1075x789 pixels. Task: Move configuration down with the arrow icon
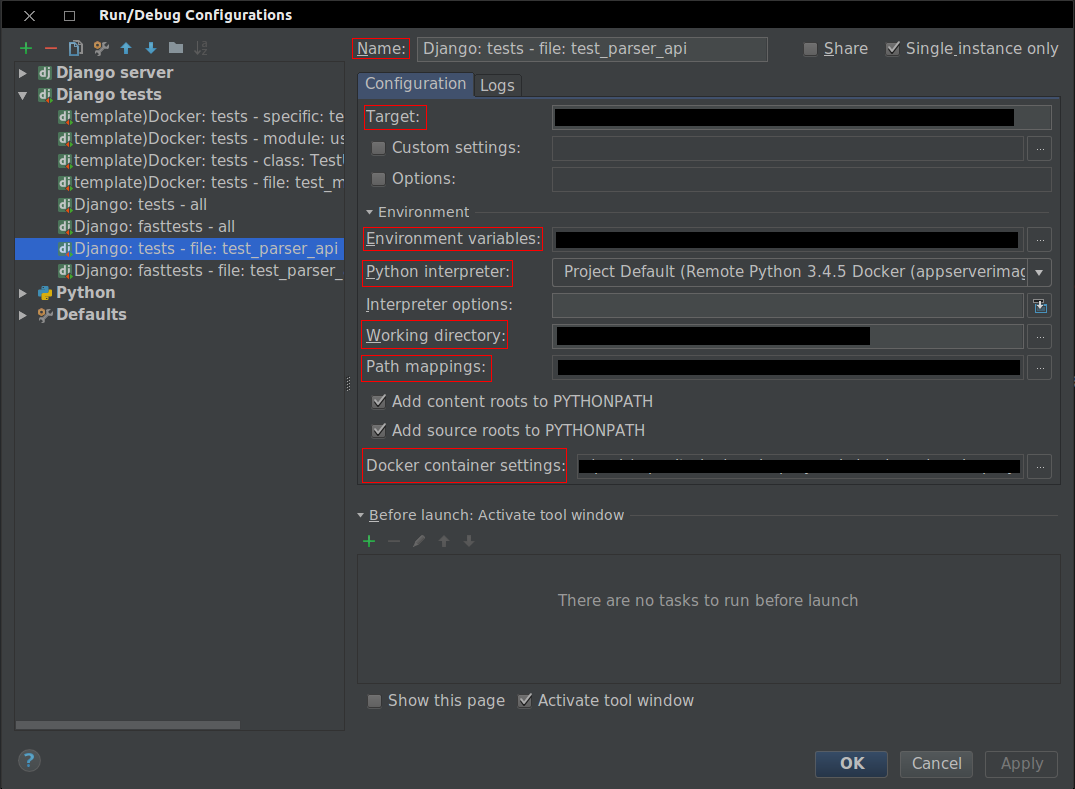(151, 48)
